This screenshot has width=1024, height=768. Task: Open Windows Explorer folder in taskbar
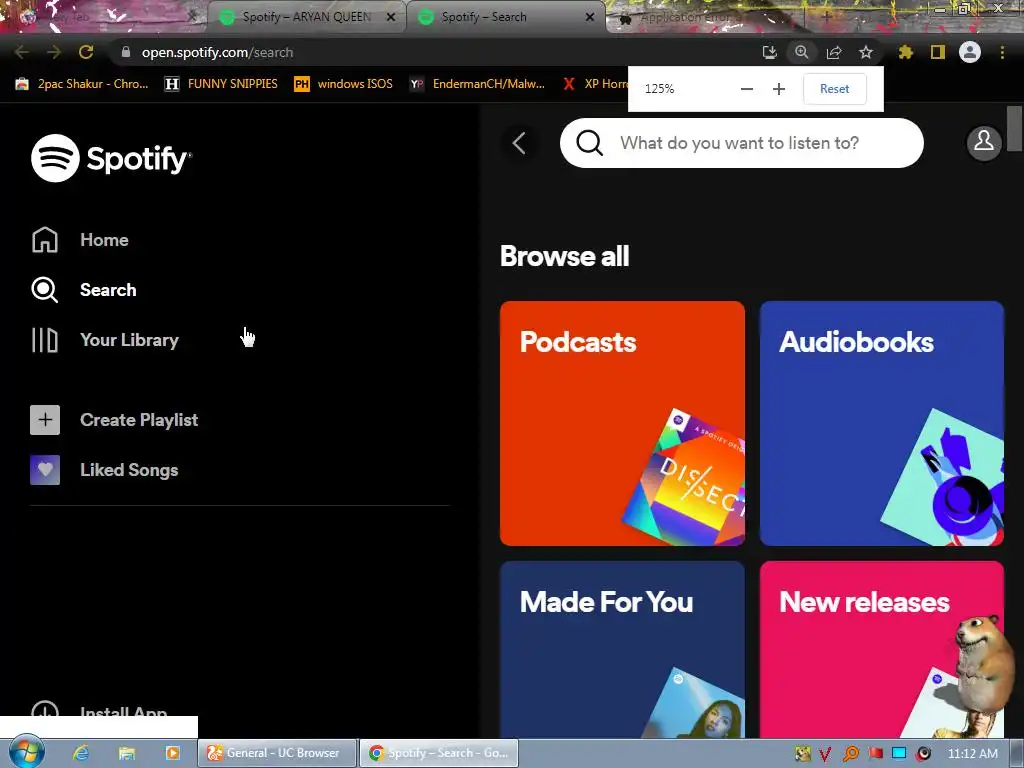point(127,753)
